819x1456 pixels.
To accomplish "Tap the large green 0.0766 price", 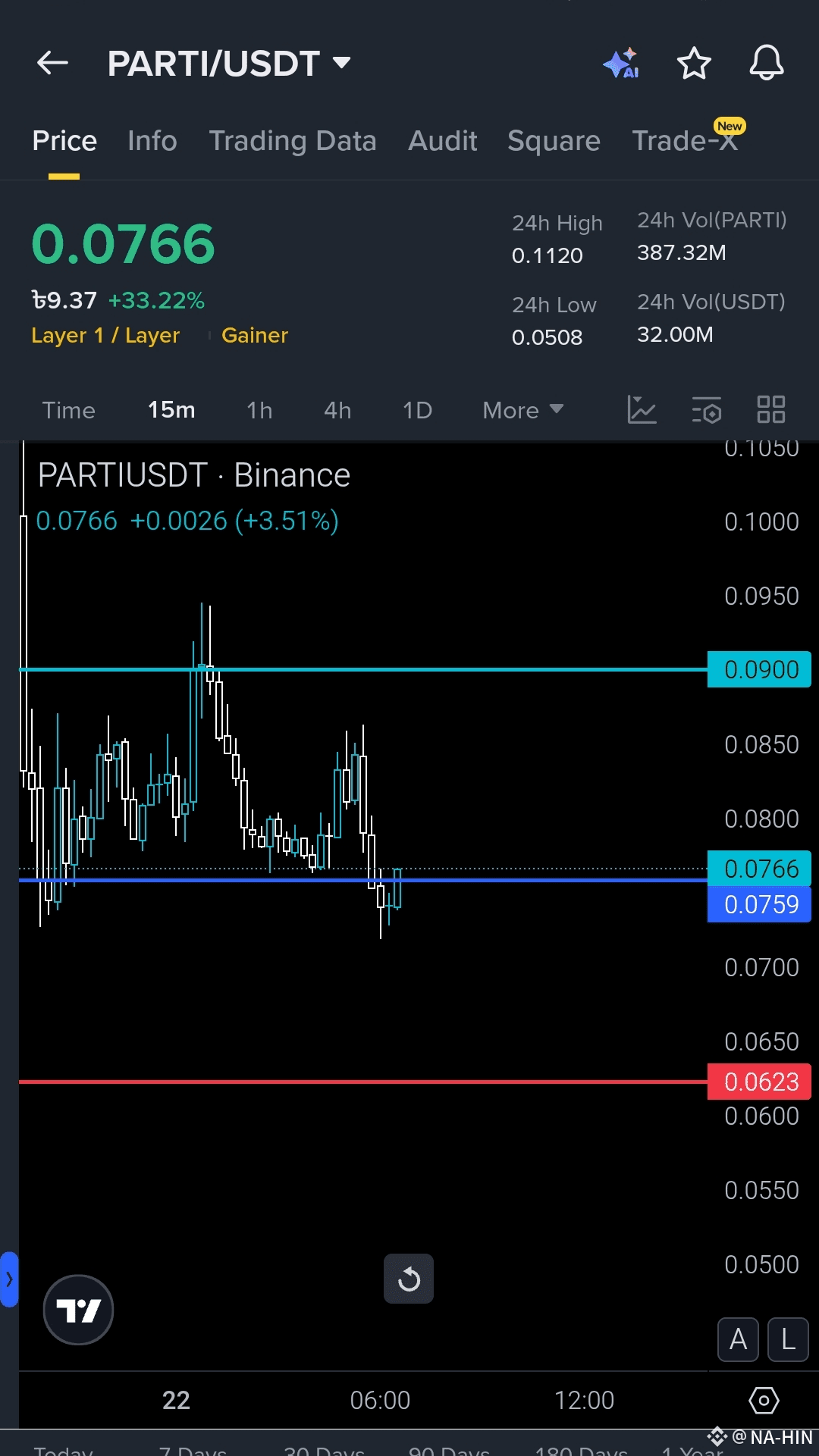I will coord(124,245).
